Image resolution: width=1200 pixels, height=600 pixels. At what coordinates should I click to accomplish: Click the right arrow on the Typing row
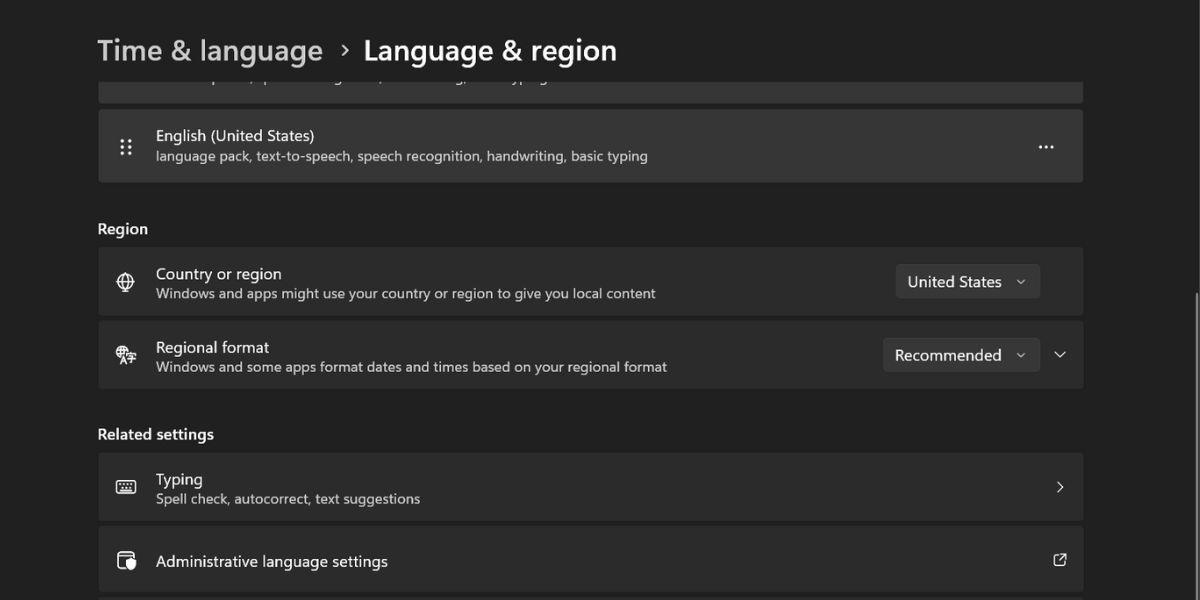point(1060,487)
